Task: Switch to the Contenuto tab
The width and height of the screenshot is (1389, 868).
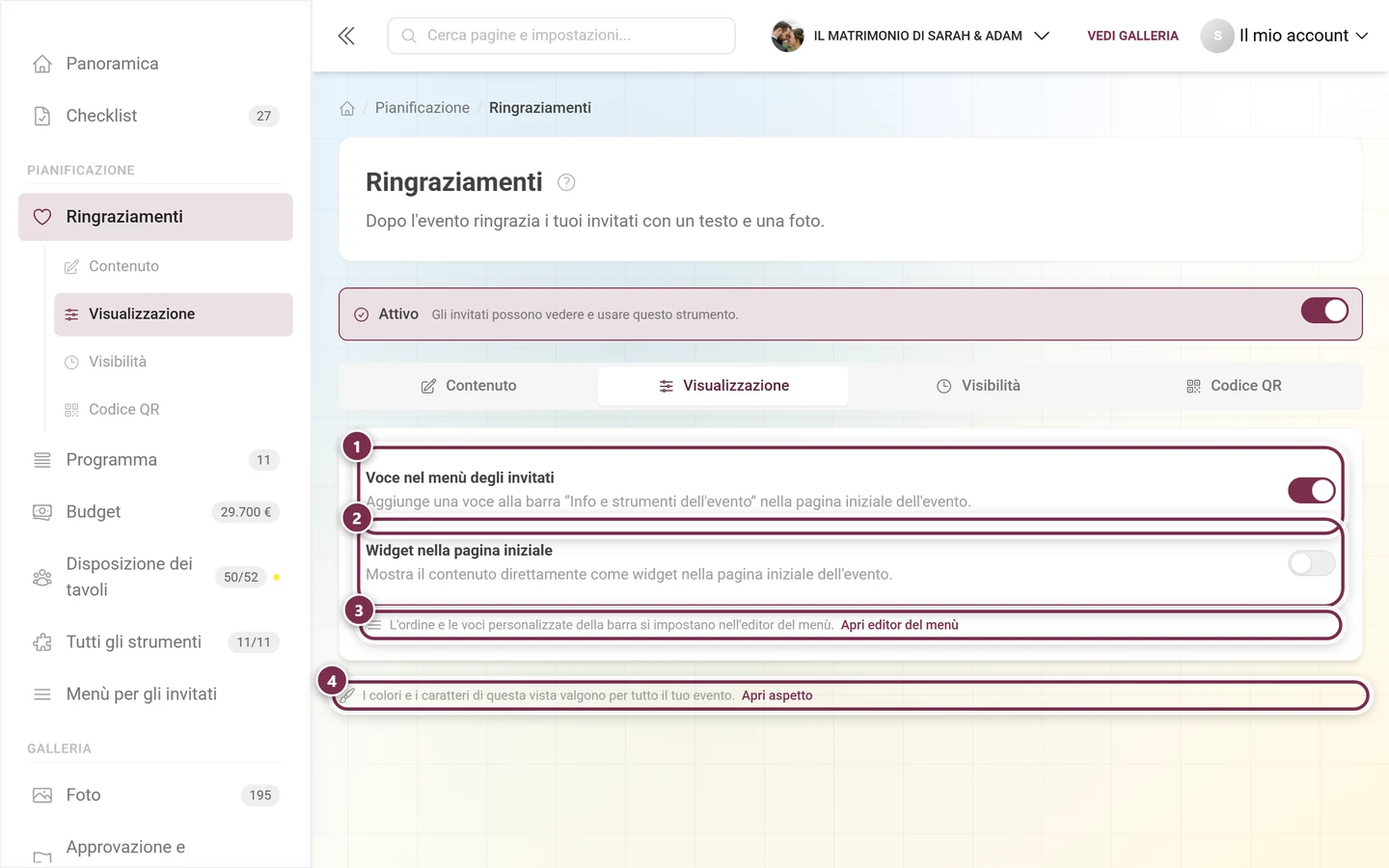Action: tap(469, 386)
